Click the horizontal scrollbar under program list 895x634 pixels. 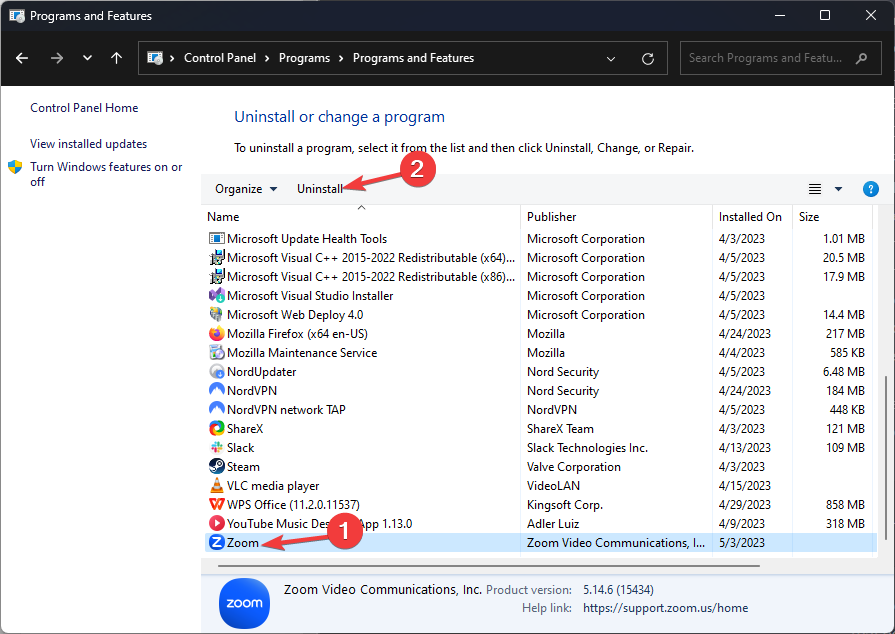click(489, 566)
